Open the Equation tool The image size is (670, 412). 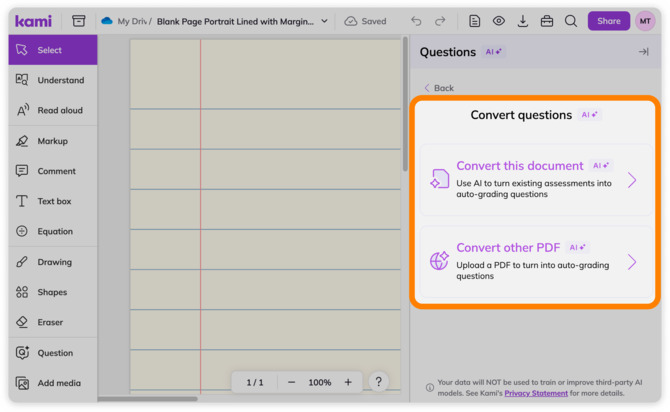coord(53,231)
